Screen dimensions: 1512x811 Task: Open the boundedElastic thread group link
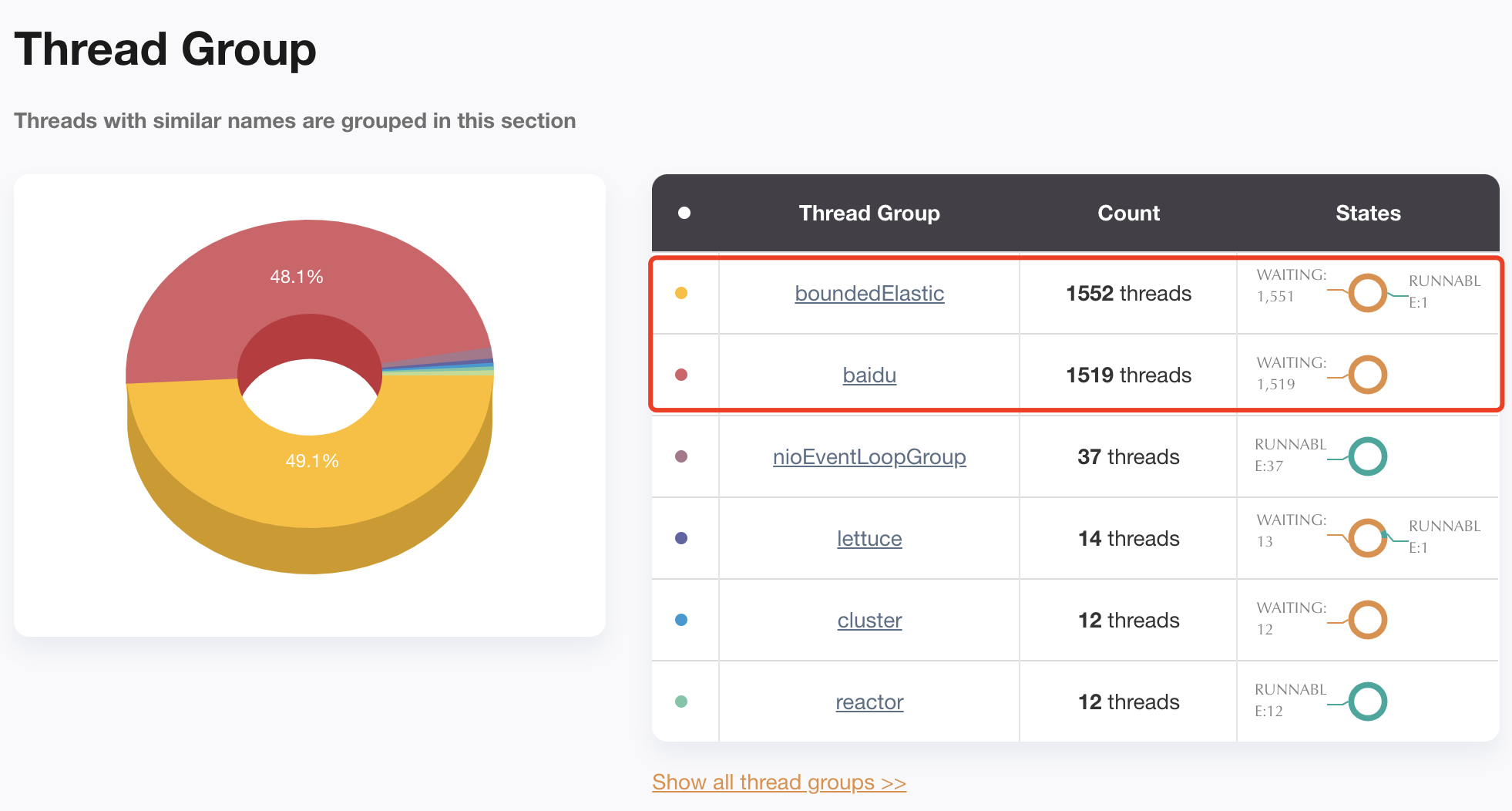[x=869, y=294]
